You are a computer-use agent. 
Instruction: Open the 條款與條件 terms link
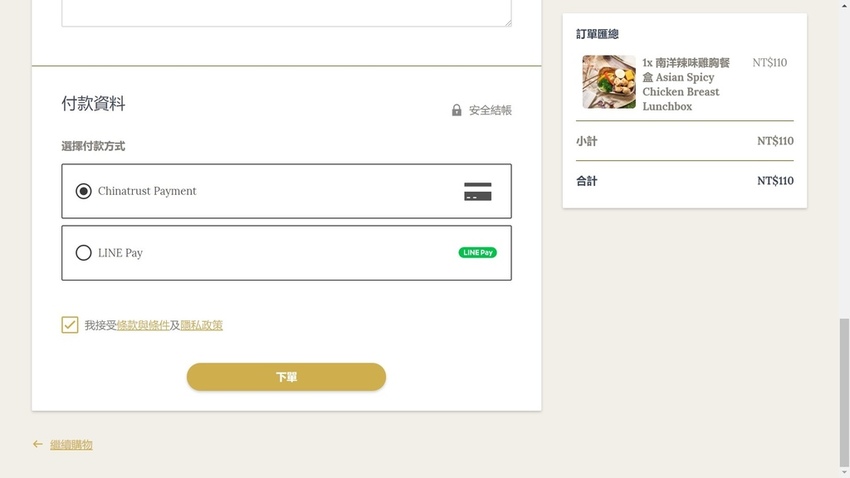coord(143,325)
